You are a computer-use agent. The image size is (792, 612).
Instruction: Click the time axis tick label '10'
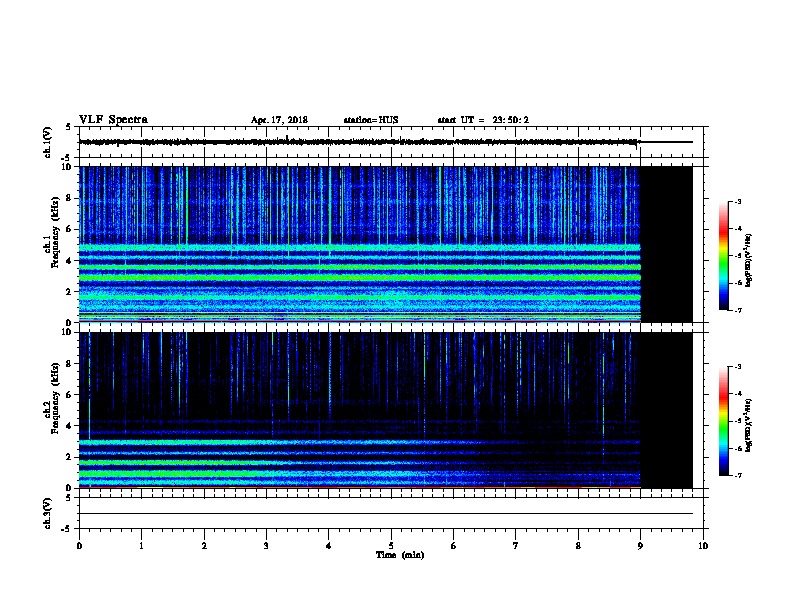tap(703, 545)
